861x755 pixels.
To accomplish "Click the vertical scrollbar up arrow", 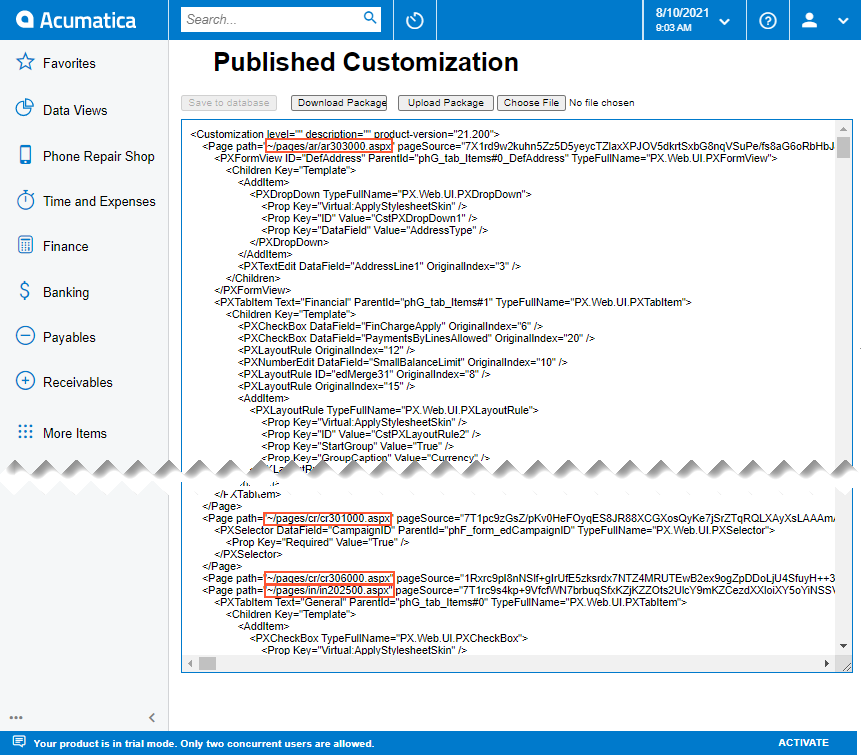I will click(843, 129).
